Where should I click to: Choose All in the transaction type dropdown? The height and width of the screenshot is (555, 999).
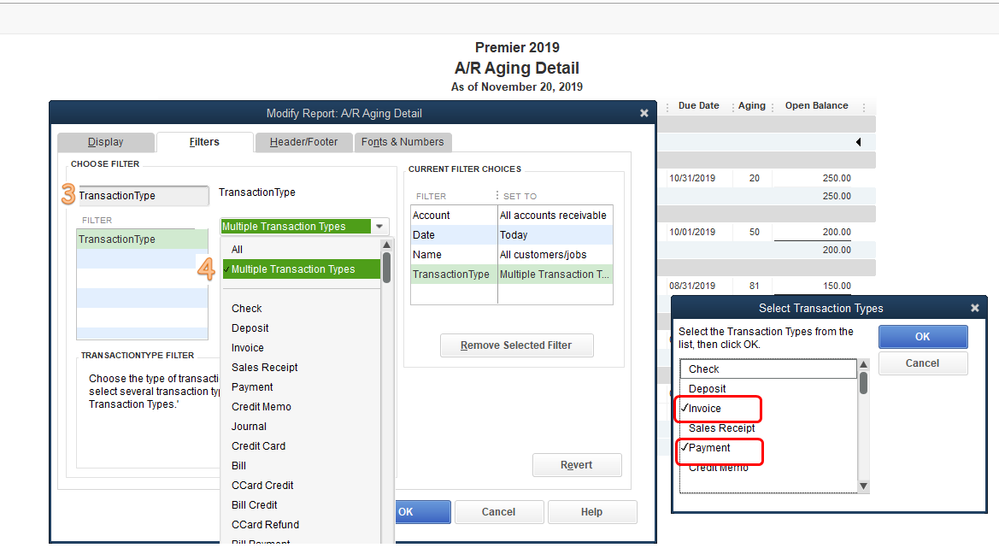tap(237, 249)
